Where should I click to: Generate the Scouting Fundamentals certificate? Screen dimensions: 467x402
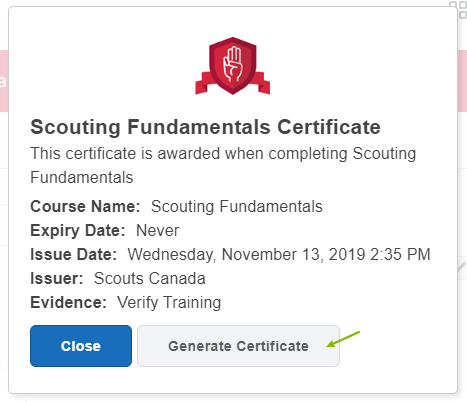(x=238, y=346)
